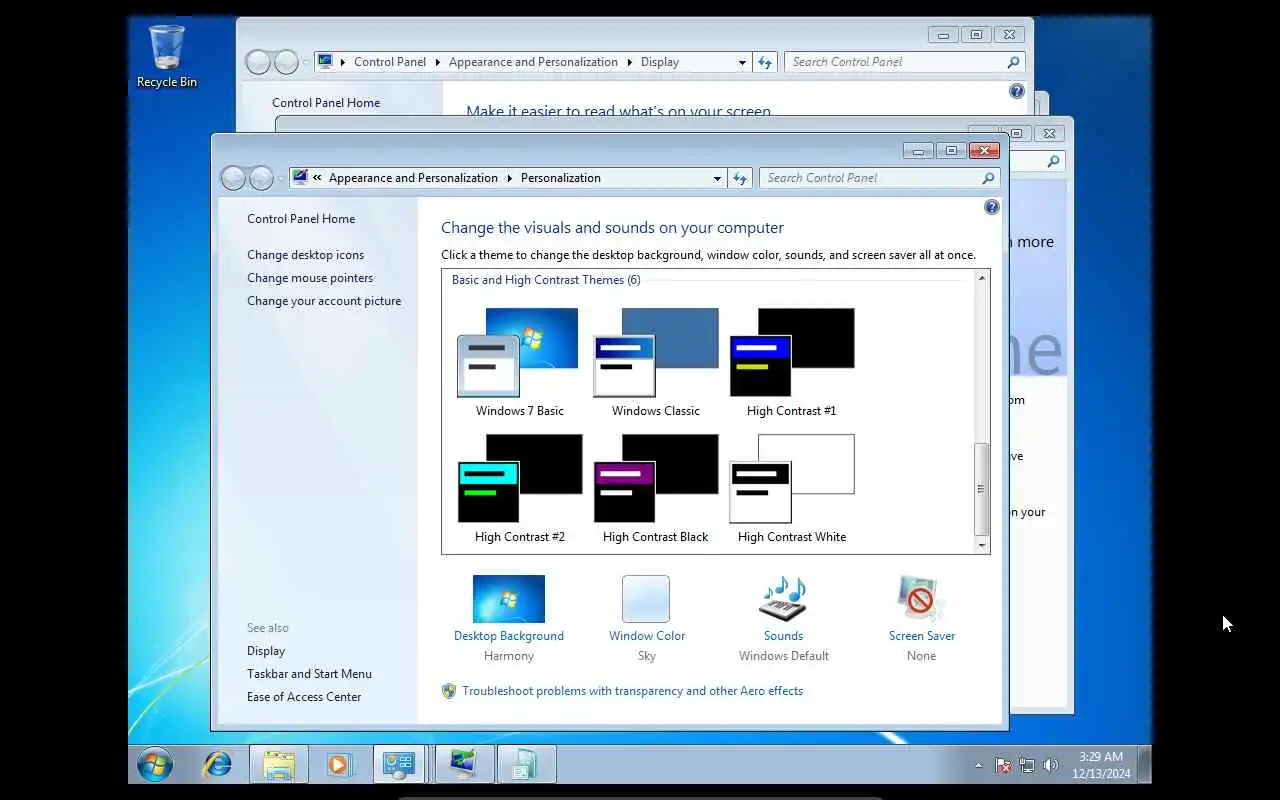Screen dimensions: 1280x800
Task: Click the Desktop Background text link
Action: point(509,636)
